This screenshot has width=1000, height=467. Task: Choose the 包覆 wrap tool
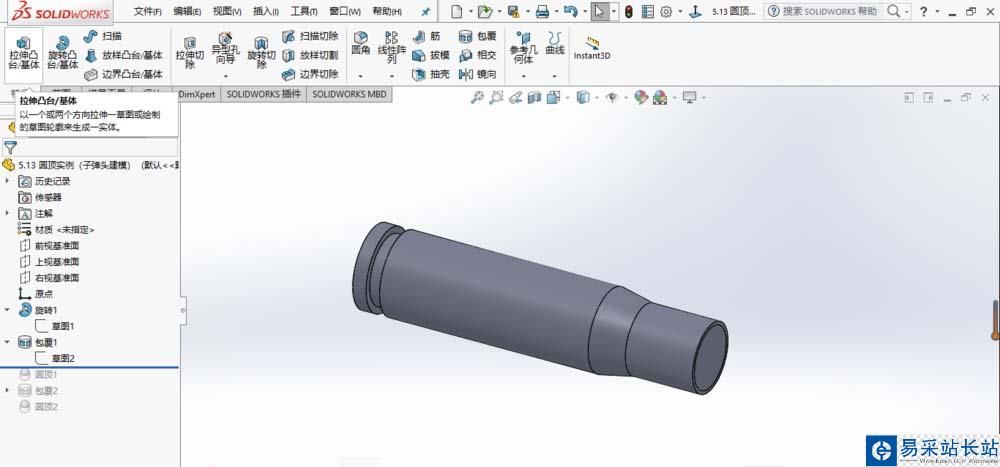[478, 36]
